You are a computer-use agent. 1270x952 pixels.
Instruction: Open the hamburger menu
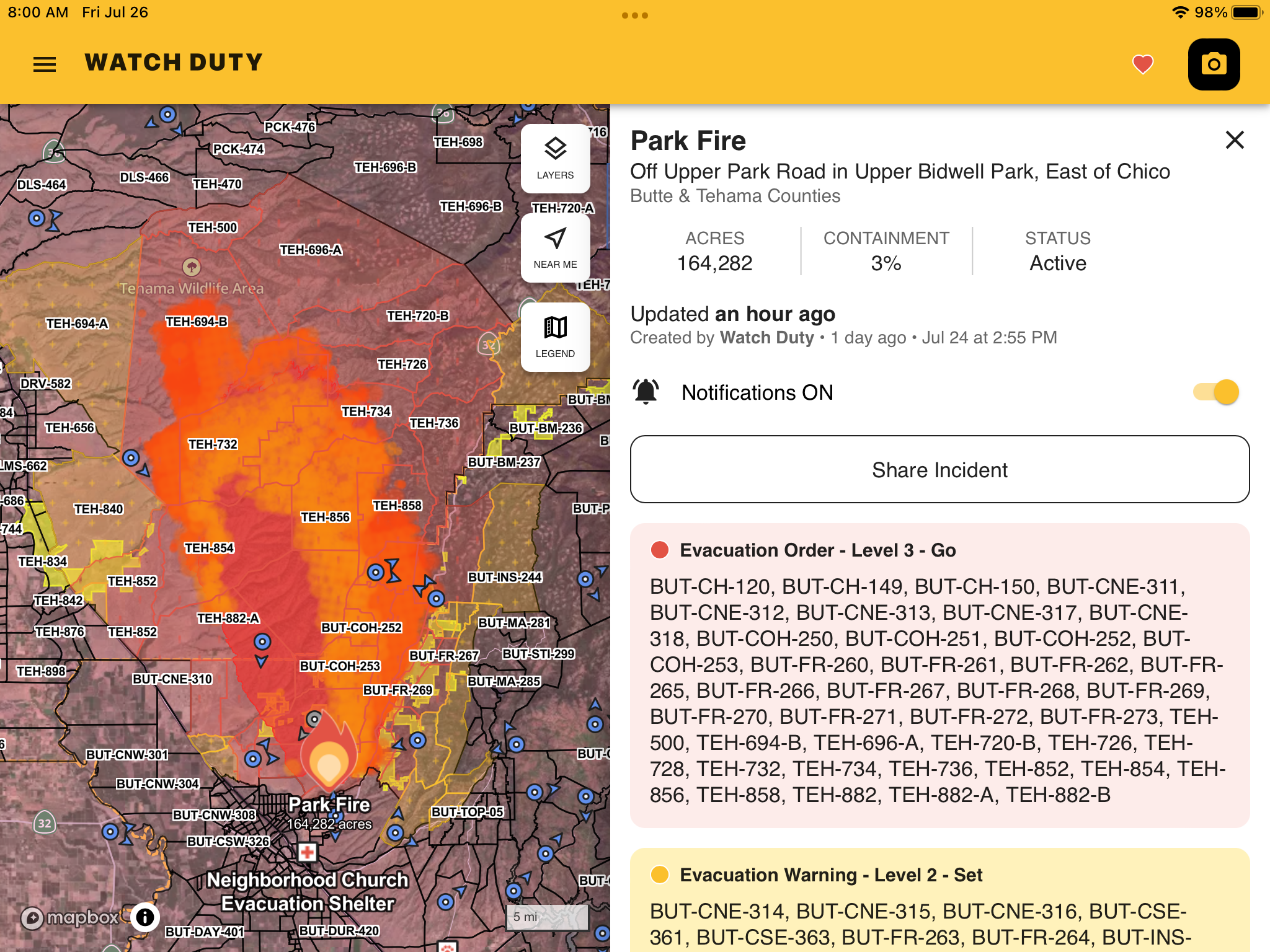(x=45, y=64)
